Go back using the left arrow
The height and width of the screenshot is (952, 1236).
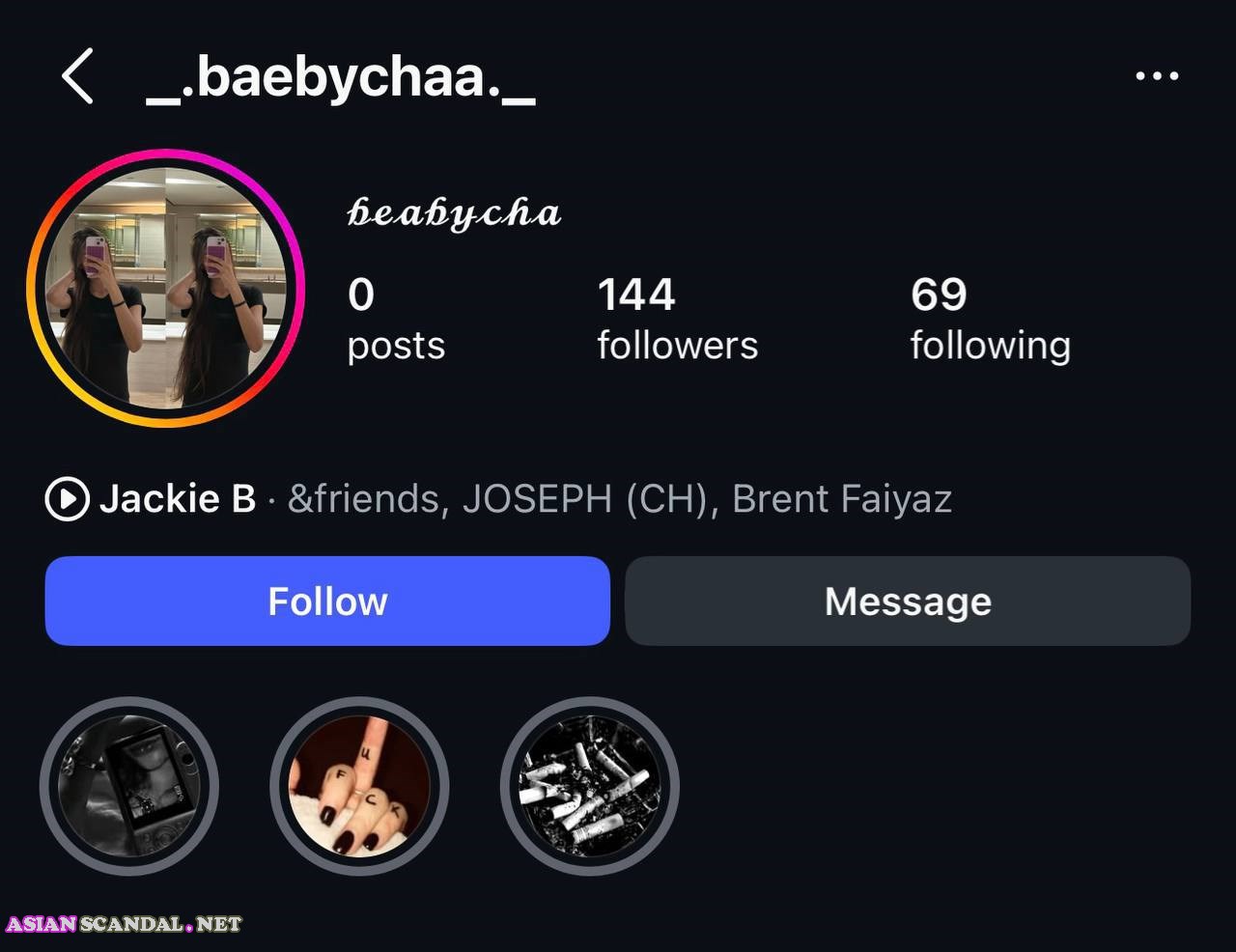point(77,75)
